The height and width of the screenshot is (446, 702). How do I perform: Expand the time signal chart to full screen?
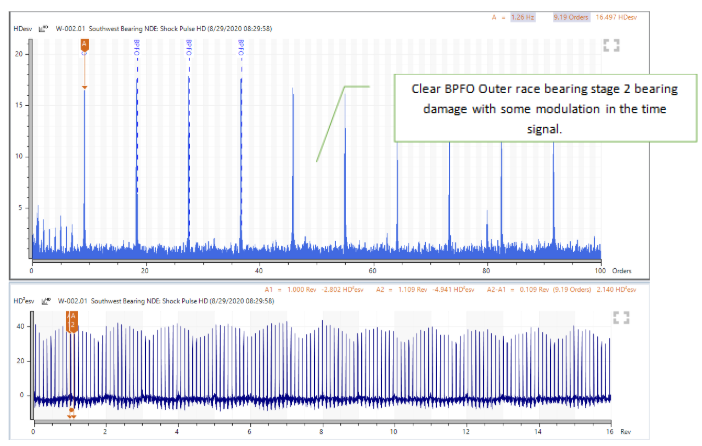[x=620, y=317]
